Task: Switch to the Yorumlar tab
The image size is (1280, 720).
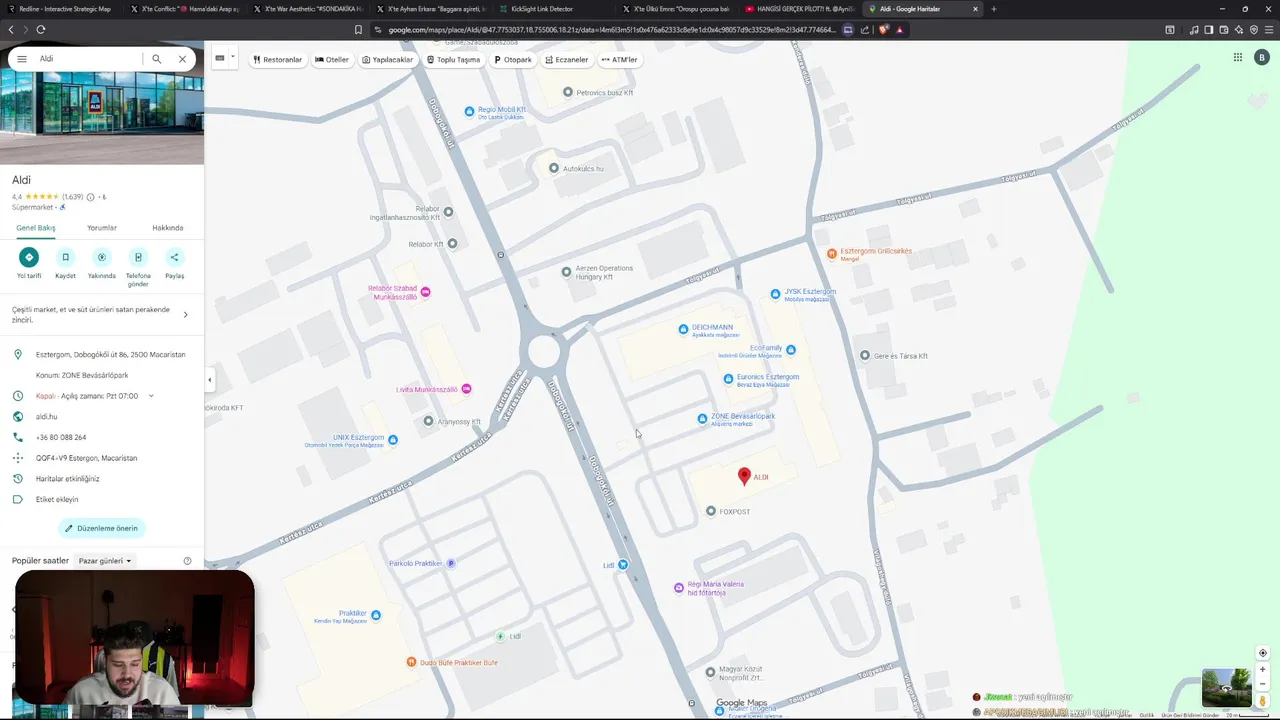Action: (102, 228)
